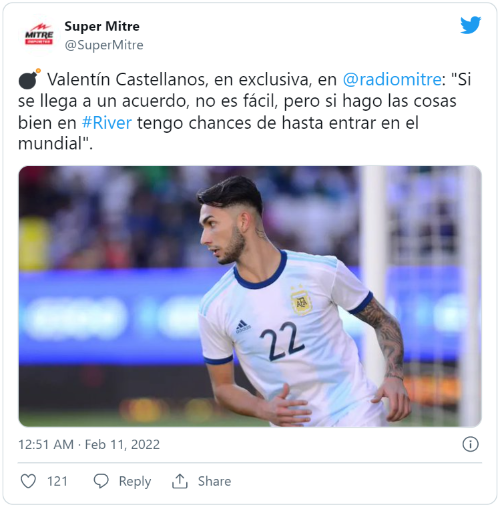Like the tweet with the heart icon
Image resolution: width=500 pixels, height=507 pixels.
pos(28,481)
